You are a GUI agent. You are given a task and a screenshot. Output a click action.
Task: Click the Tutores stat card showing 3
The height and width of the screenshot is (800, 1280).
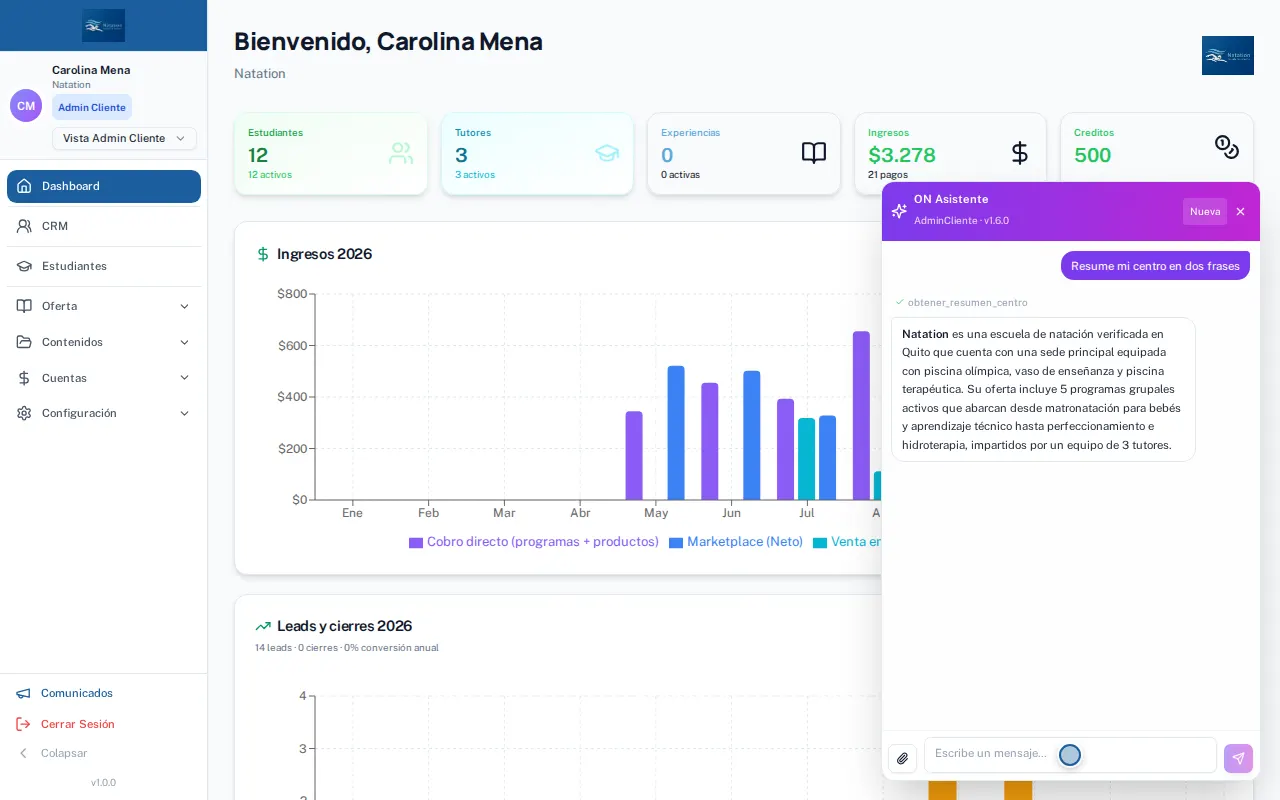pyautogui.click(x=537, y=153)
